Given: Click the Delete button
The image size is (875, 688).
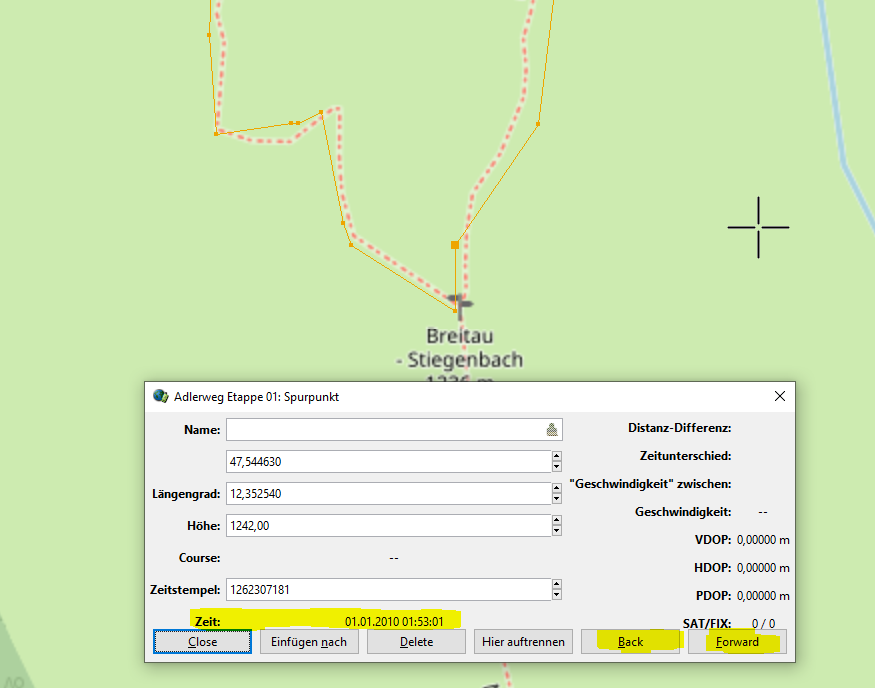Looking at the screenshot, I should (x=416, y=642).
